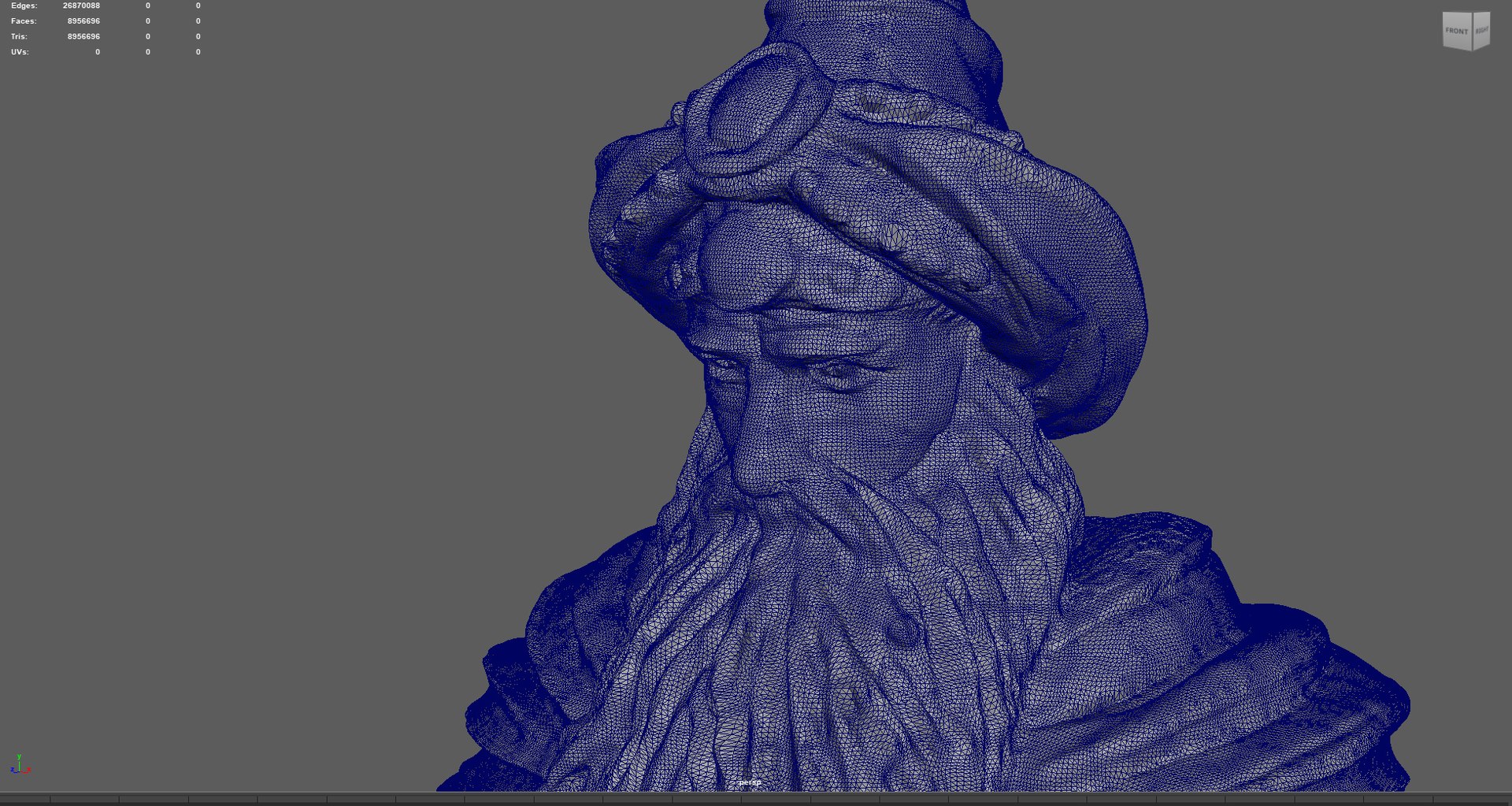This screenshot has width=1512, height=806.
Task: Click the edge count value 26870088
Action: (81, 6)
